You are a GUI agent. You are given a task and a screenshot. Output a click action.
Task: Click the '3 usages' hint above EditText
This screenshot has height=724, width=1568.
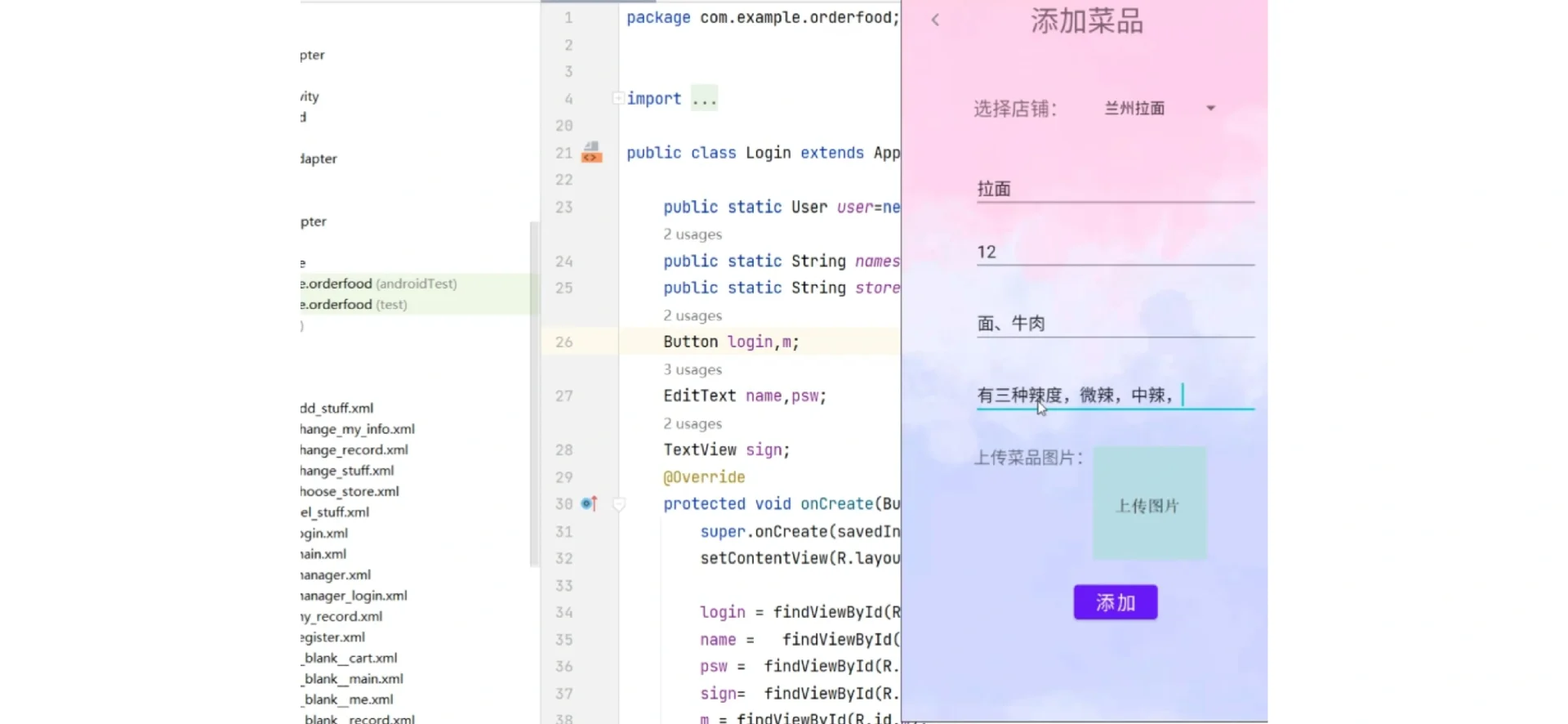coord(693,369)
